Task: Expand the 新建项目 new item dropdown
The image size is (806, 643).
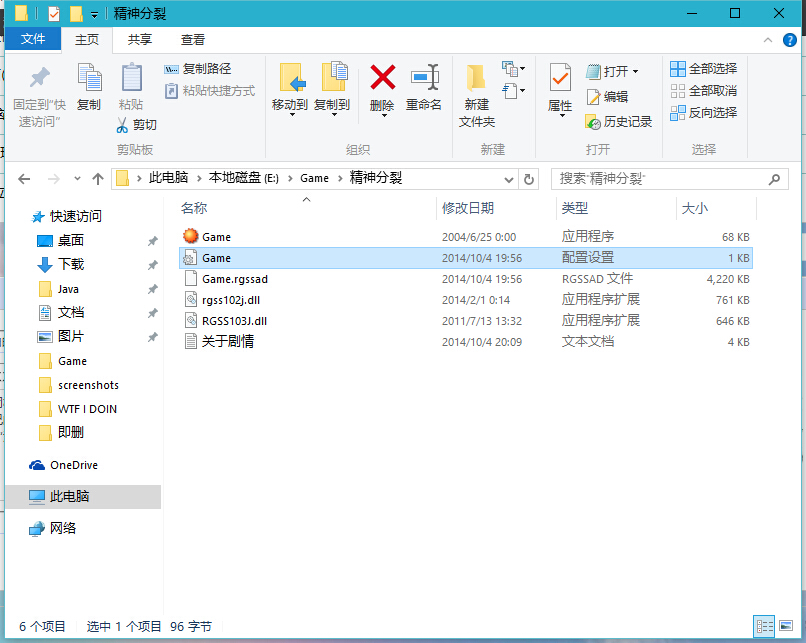Action: click(514, 69)
